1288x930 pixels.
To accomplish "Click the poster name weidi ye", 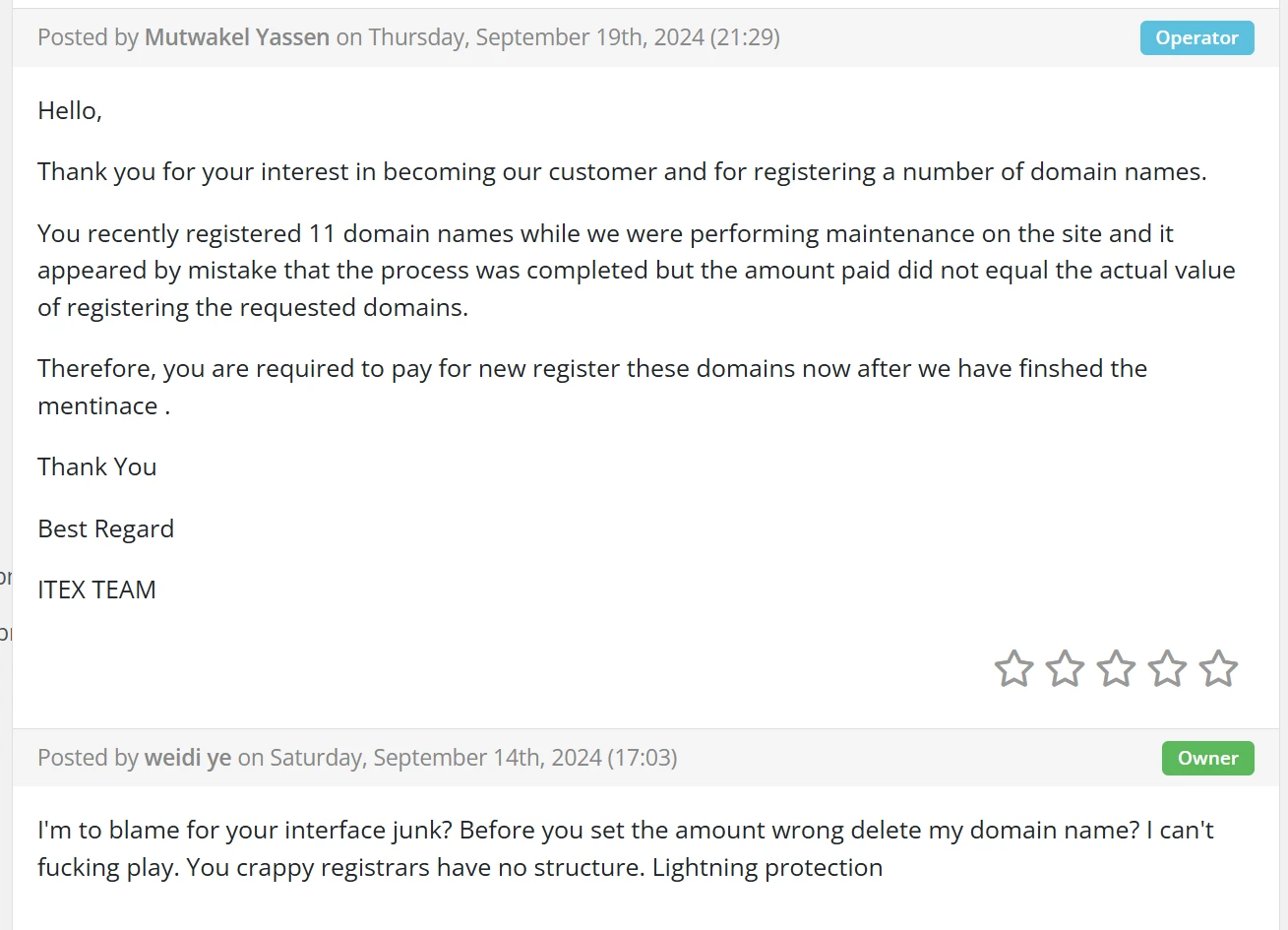I will click(x=188, y=758).
